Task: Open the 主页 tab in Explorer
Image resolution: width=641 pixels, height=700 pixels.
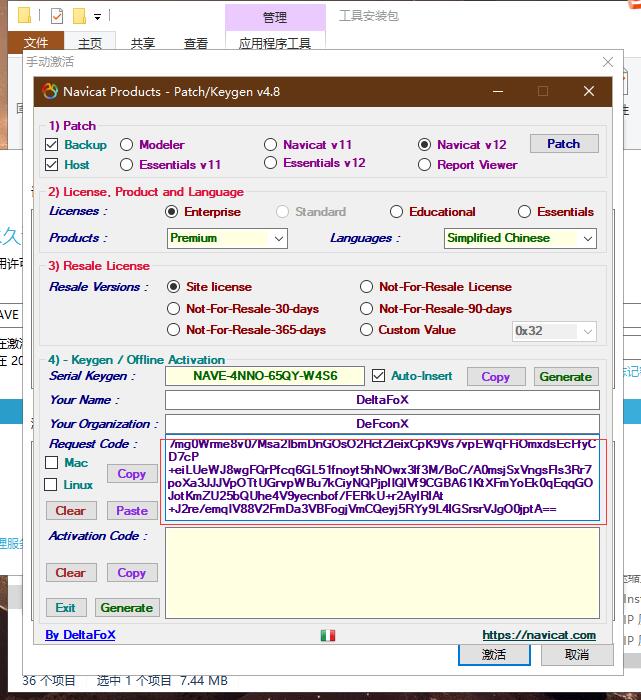Action: (90, 43)
